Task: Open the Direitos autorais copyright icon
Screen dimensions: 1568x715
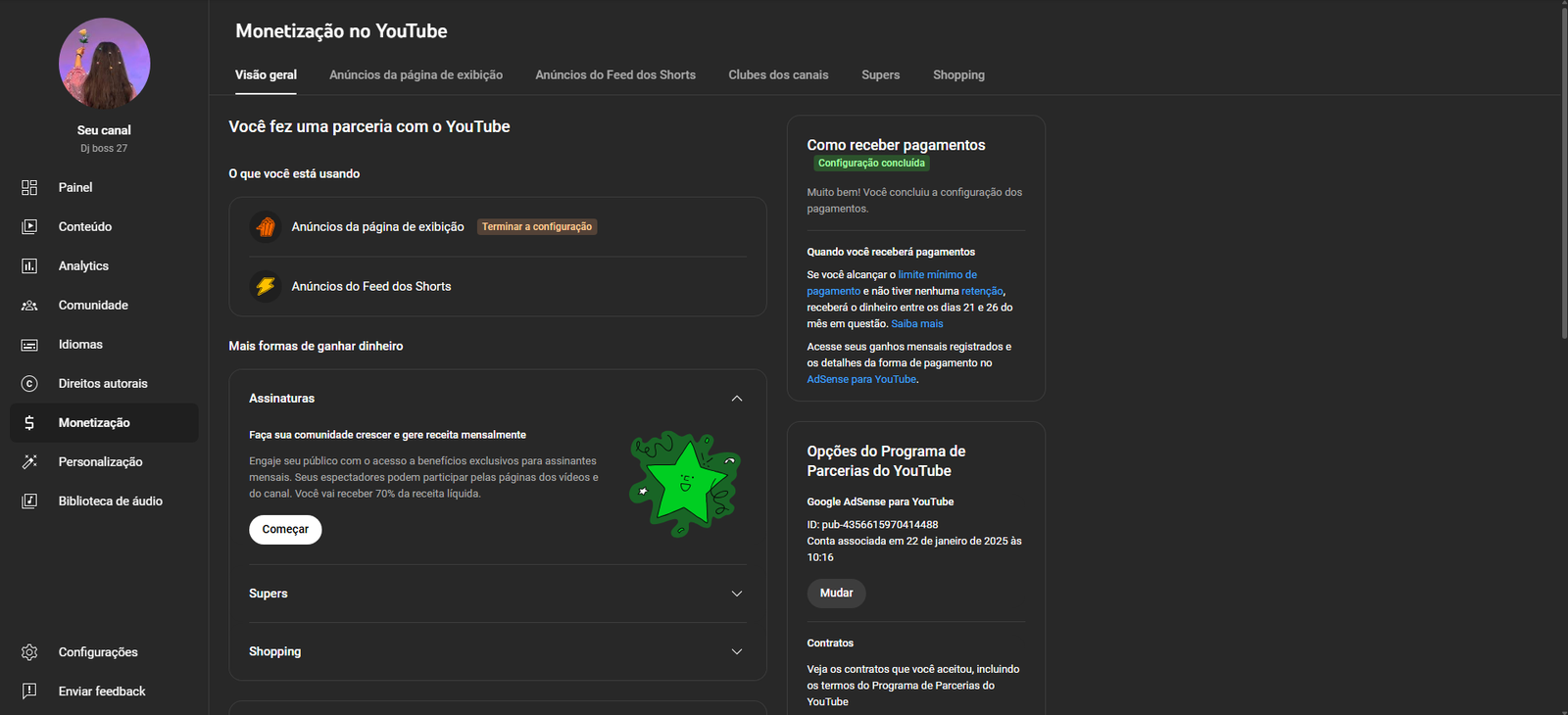Action: point(29,384)
